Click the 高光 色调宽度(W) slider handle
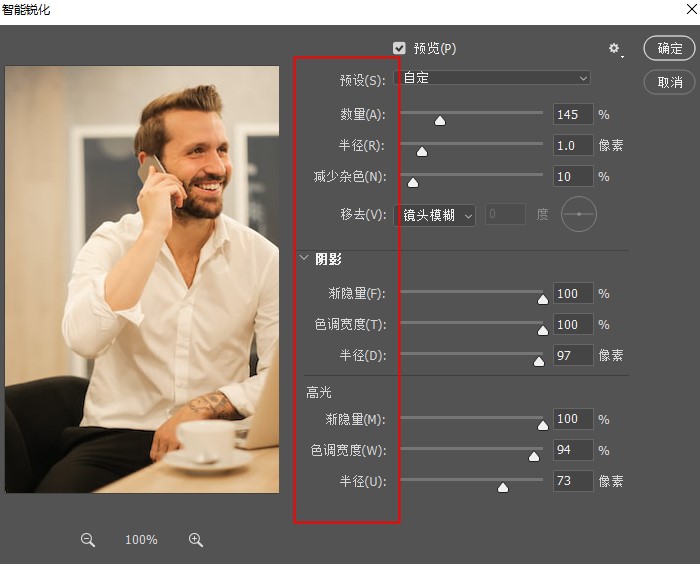This screenshot has height=564, width=700. click(534, 456)
